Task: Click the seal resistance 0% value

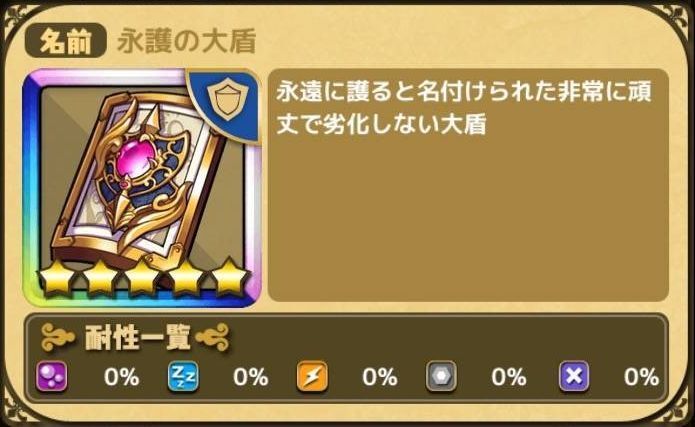Action: point(641,377)
